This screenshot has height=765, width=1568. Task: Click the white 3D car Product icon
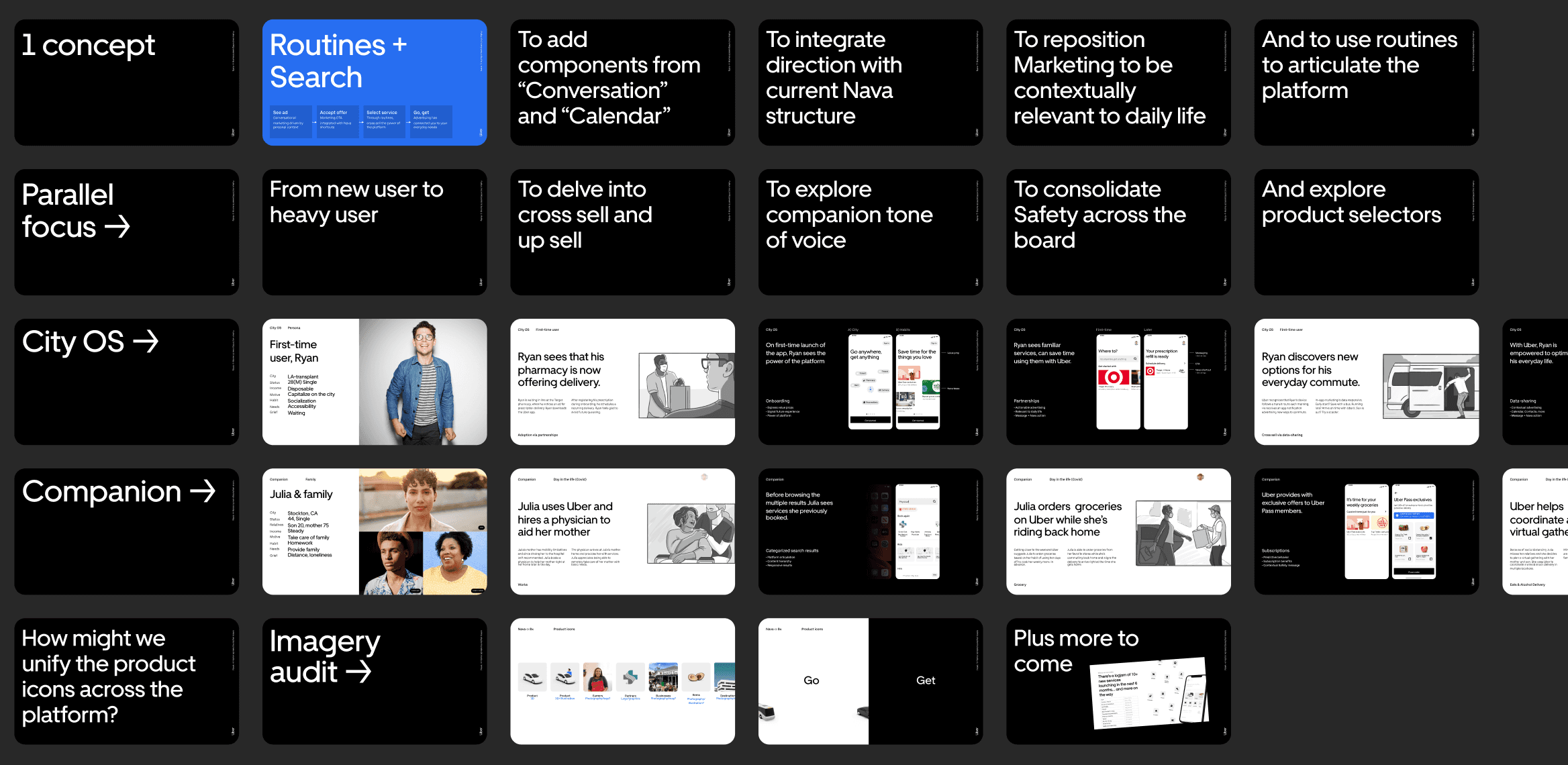(532, 677)
